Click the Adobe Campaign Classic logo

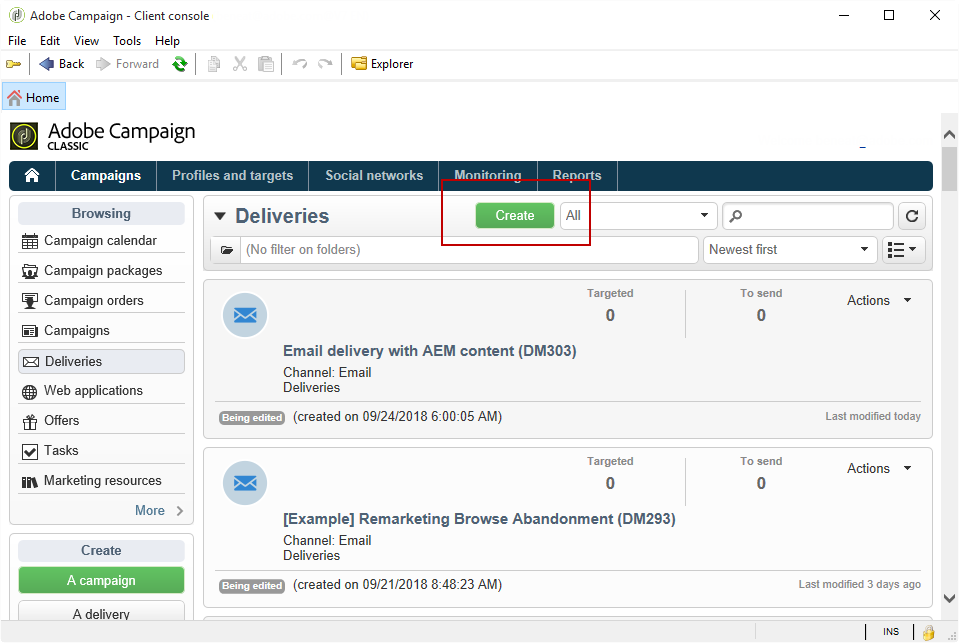click(x=103, y=136)
